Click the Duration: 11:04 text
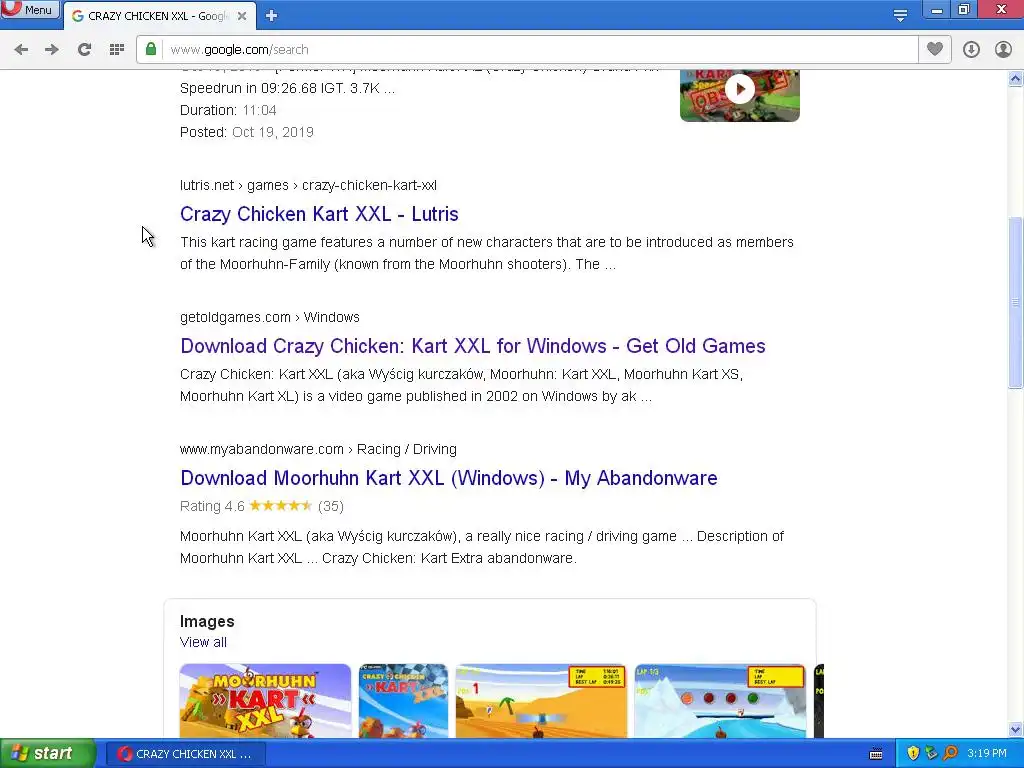Screen dimensions: 1024x768 click(229, 110)
